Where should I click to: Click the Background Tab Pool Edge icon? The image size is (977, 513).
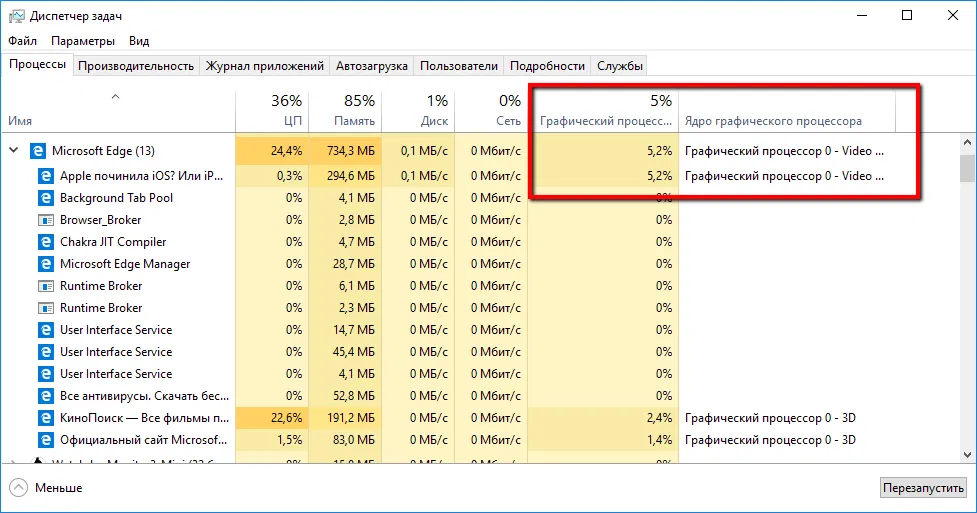[x=46, y=198]
